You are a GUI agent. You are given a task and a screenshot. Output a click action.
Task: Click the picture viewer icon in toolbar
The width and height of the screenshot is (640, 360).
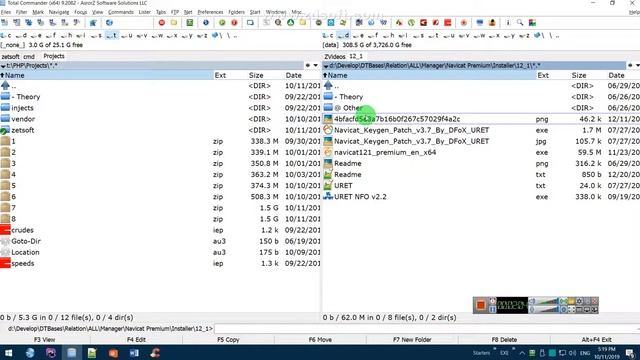coord(532,23)
